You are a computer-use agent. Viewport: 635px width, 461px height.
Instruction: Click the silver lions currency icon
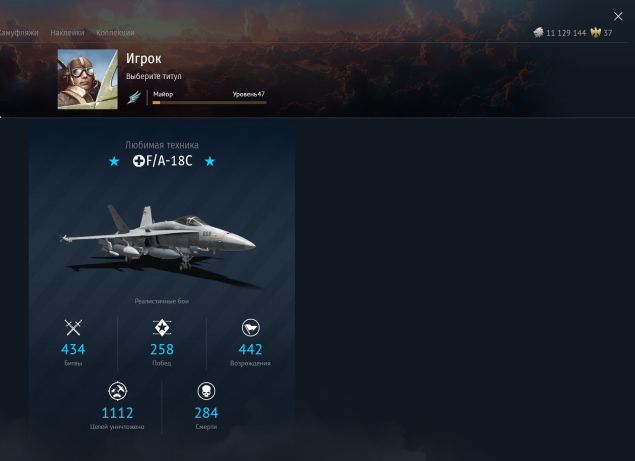tap(538, 33)
